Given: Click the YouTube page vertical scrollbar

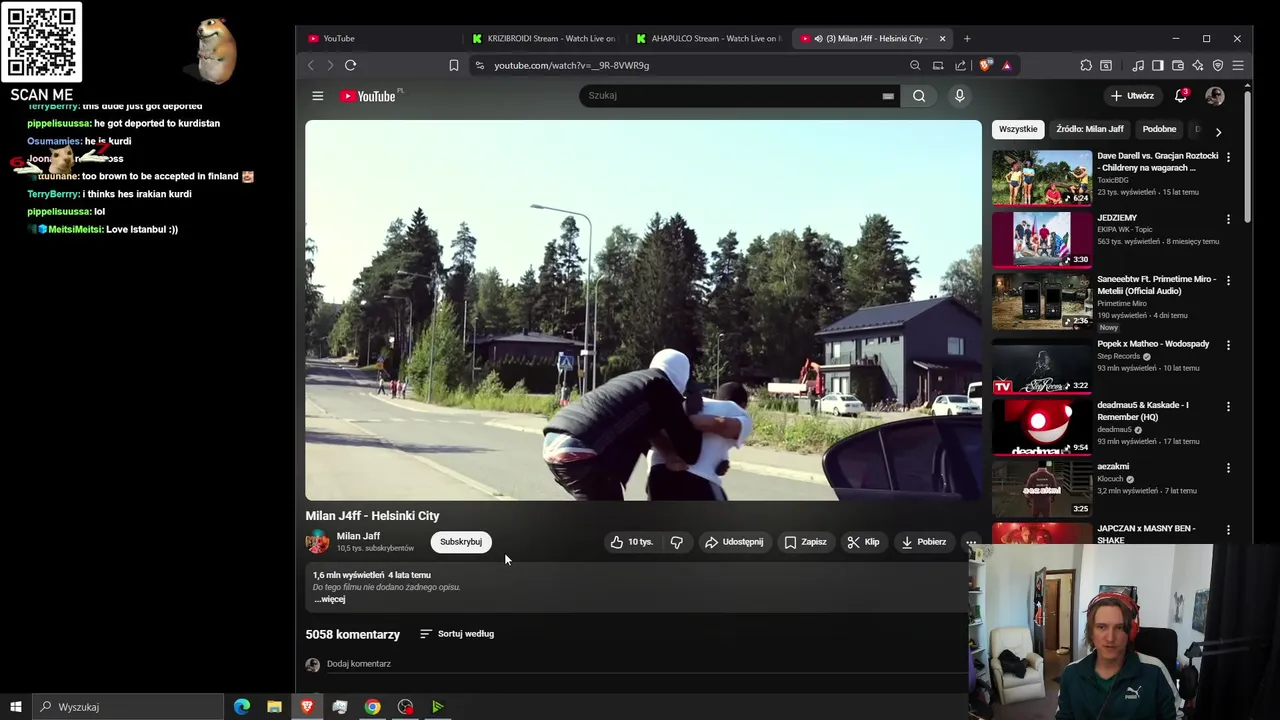Looking at the screenshot, I should 1247,155.
